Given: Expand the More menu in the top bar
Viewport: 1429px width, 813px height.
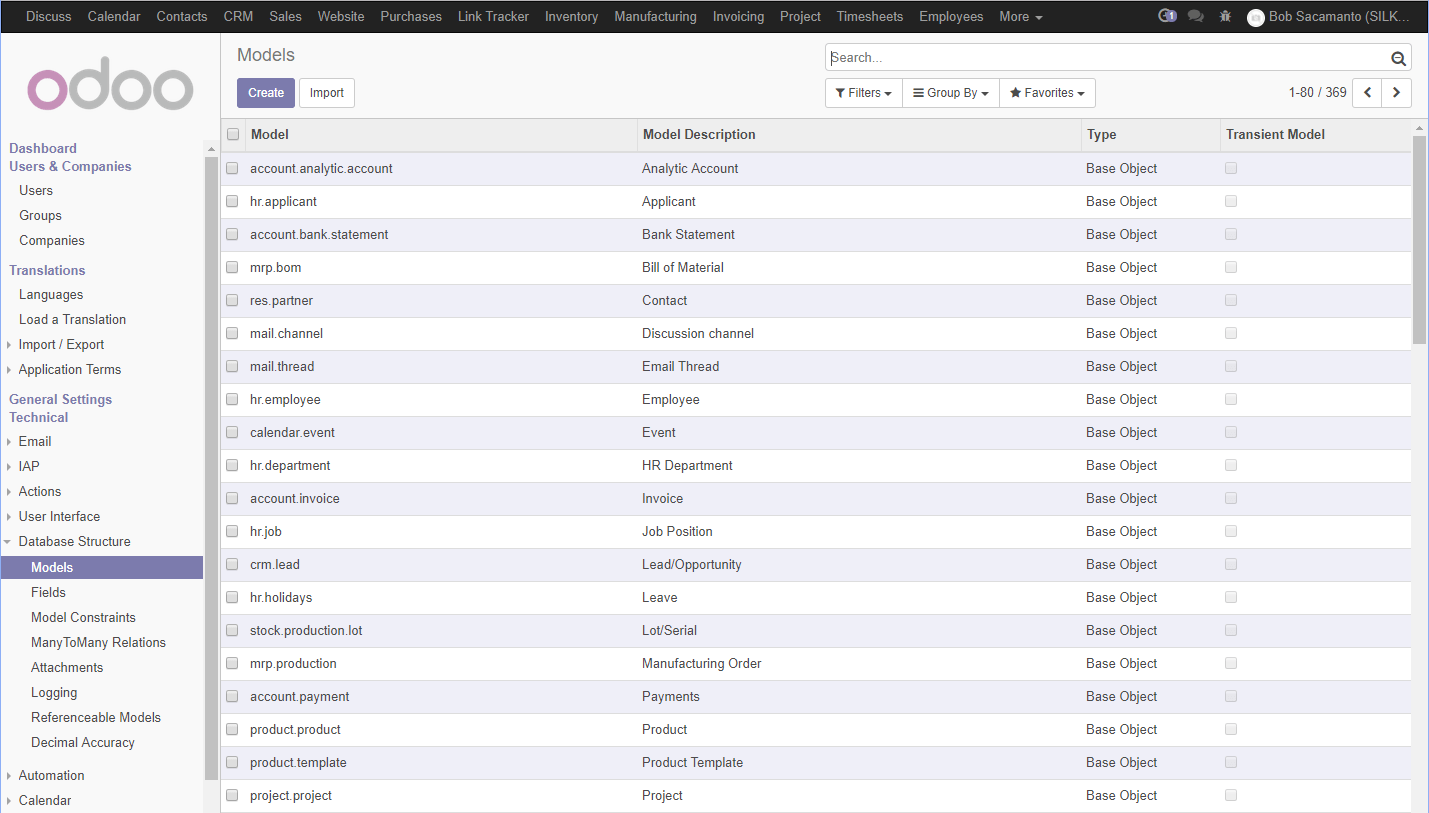Looking at the screenshot, I should pos(1021,16).
